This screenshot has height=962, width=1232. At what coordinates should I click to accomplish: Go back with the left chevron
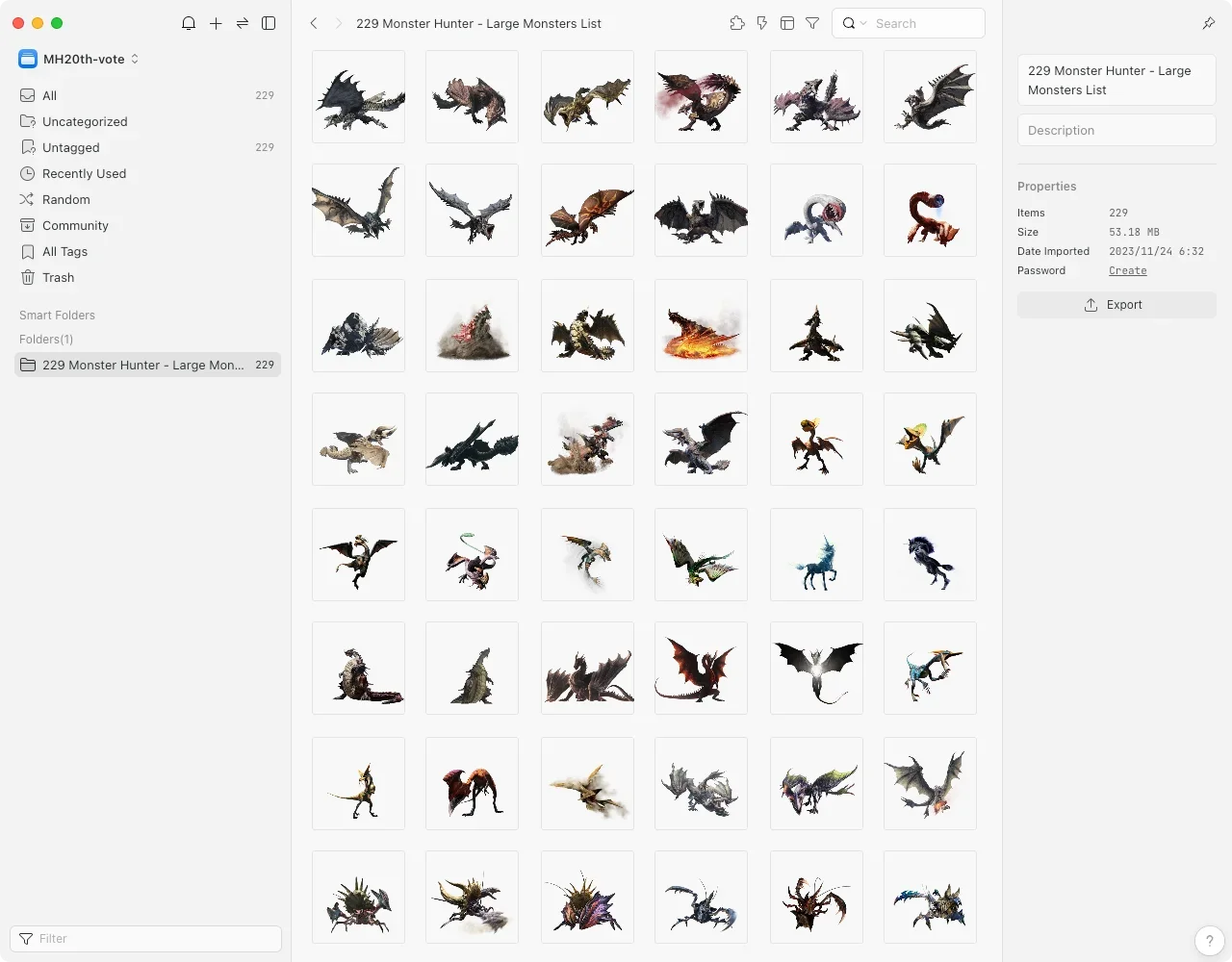(x=314, y=23)
